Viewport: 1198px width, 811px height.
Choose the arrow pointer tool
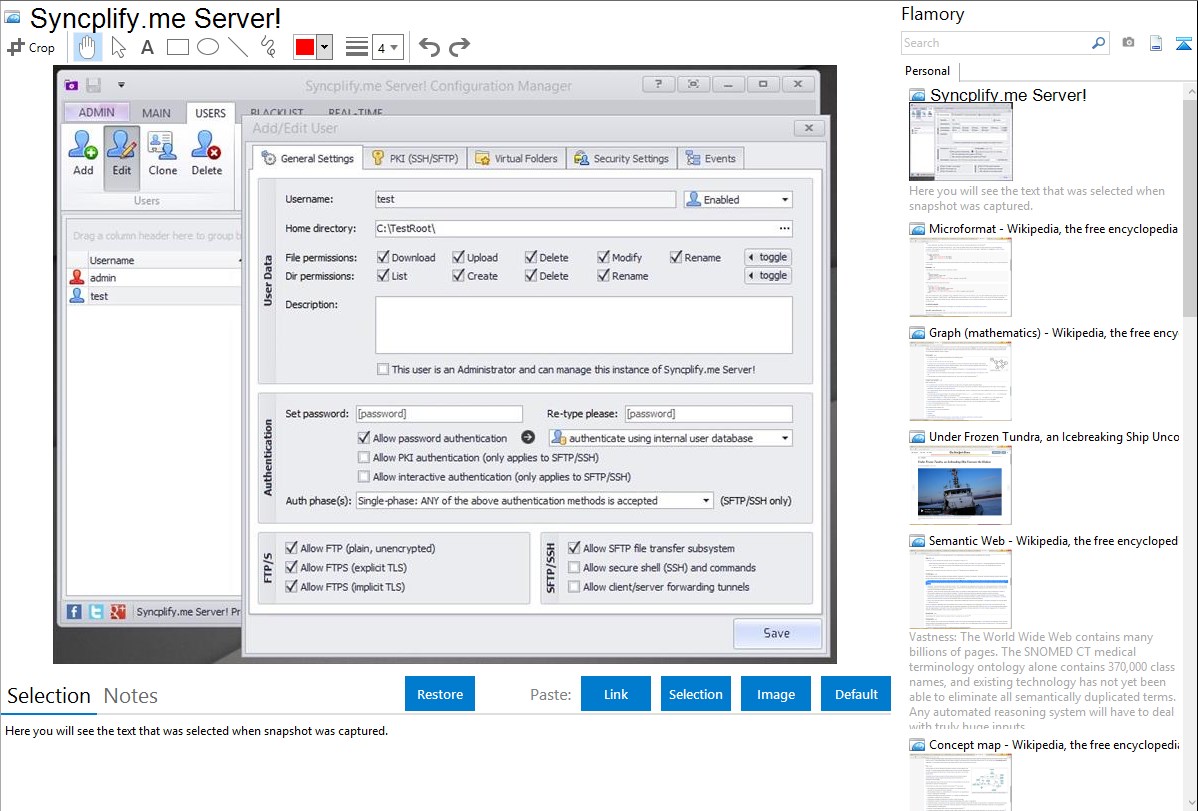pyautogui.click(x=118, y=47)
